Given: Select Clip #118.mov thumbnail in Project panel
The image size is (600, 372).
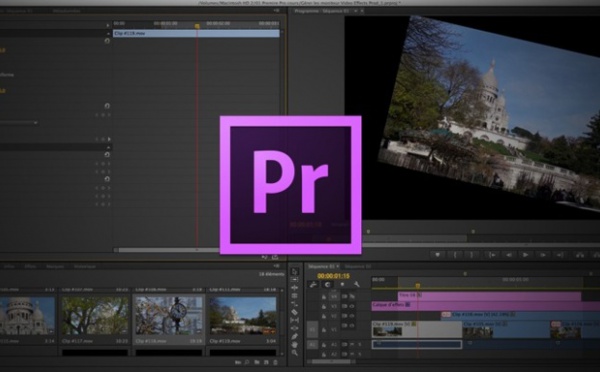Looking at the screenshot, I should [168, 315].
